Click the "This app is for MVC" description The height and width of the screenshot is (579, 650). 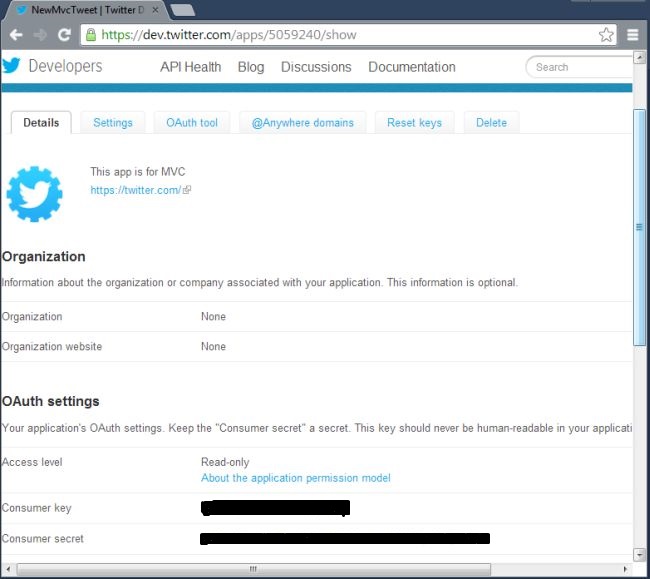[x=138, y=172]
